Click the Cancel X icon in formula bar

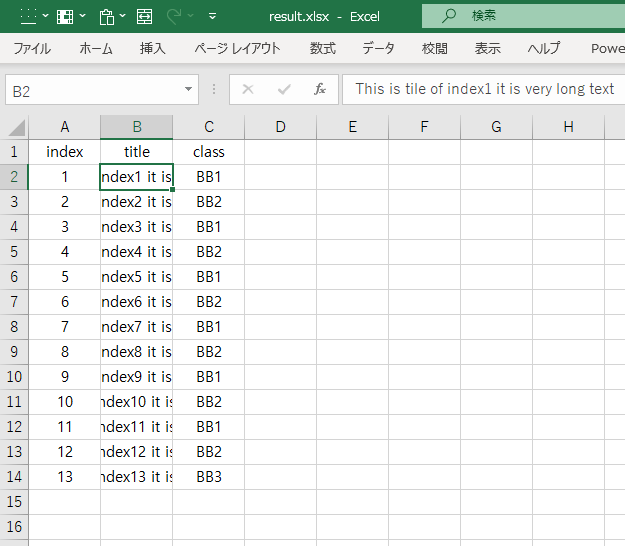[x=248, y=90]
